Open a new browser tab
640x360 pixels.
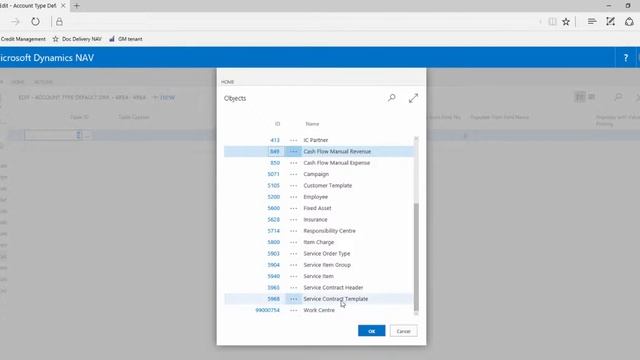coord(76,6)
